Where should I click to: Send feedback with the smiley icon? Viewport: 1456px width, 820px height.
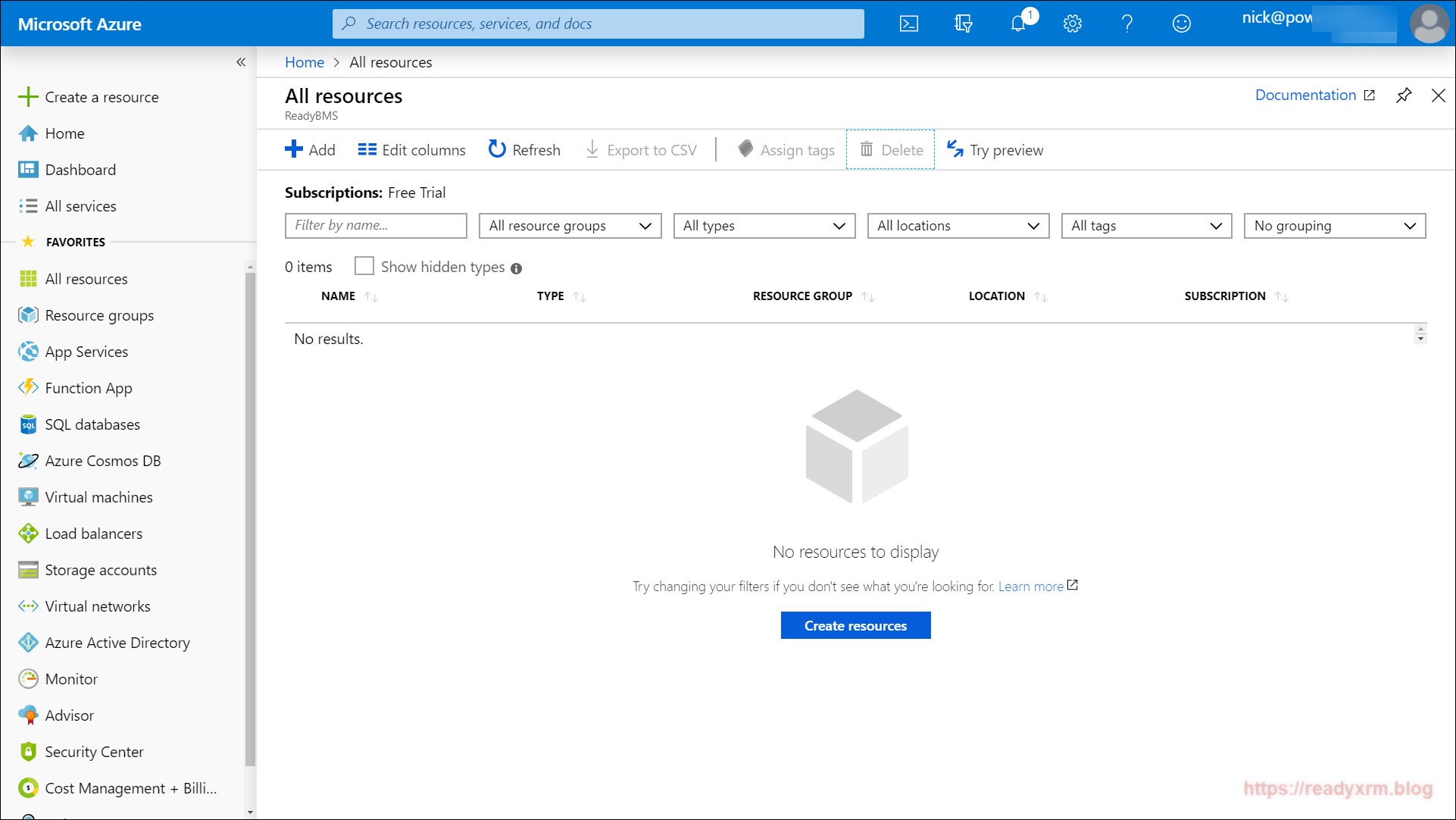pyautogui.click(x=1181, y=23)
